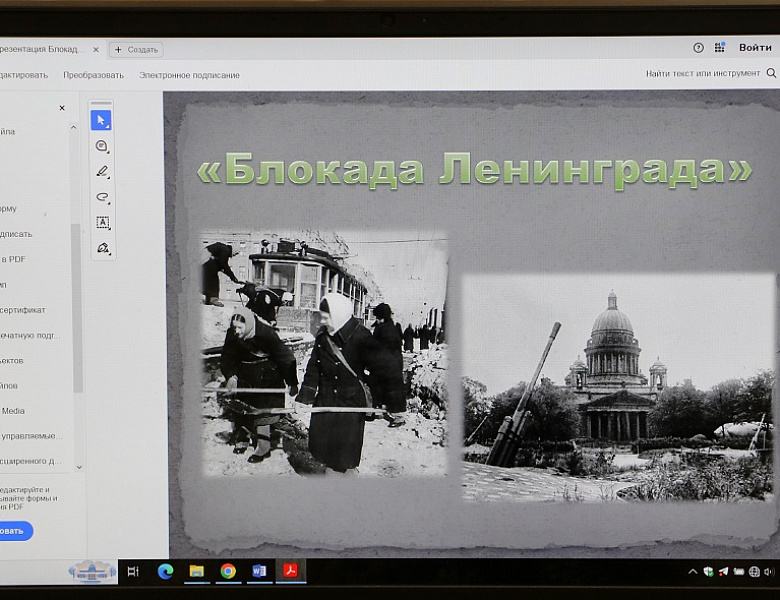Click the battery tray icon
This screenshot has height=600, width=780.
pos(739,572)
